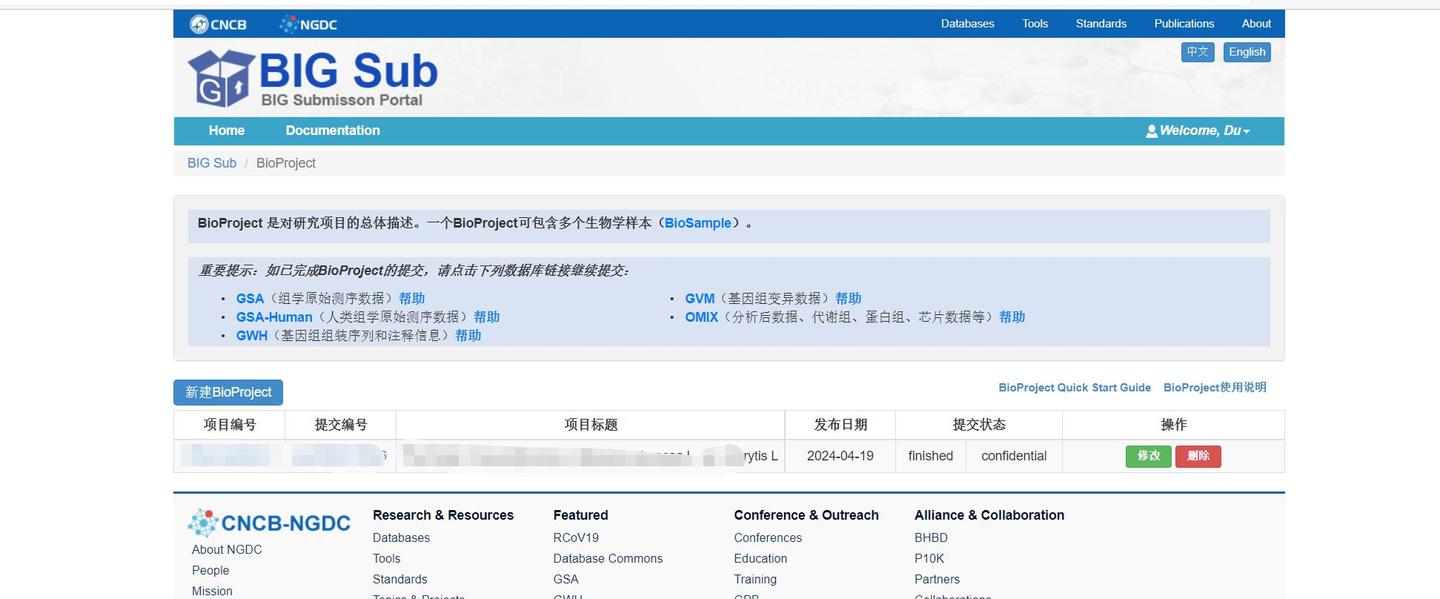Open Publications in the top navigation

coord(1184,24)
